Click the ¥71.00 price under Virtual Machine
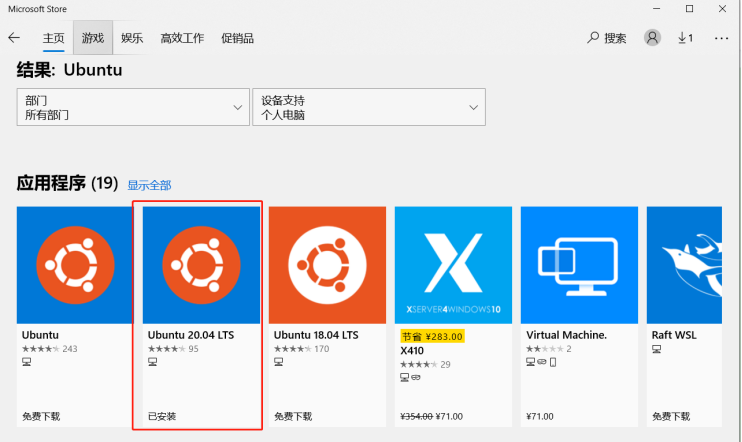Screen dimensions: 742x442 pyautogui.click(x=539, y=416)
